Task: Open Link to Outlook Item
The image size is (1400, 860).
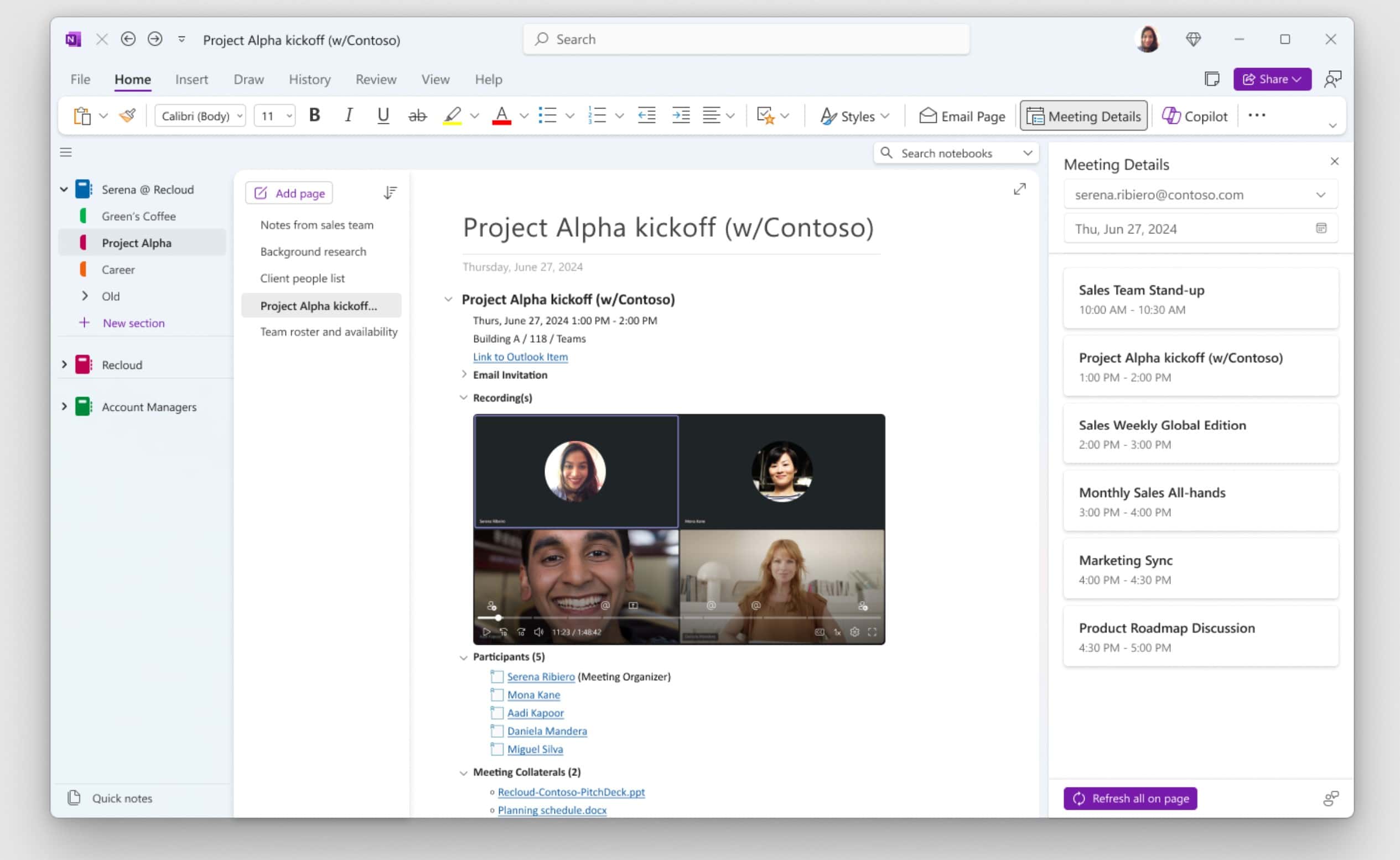Action: pyautogui.click(x=520, y=357)
